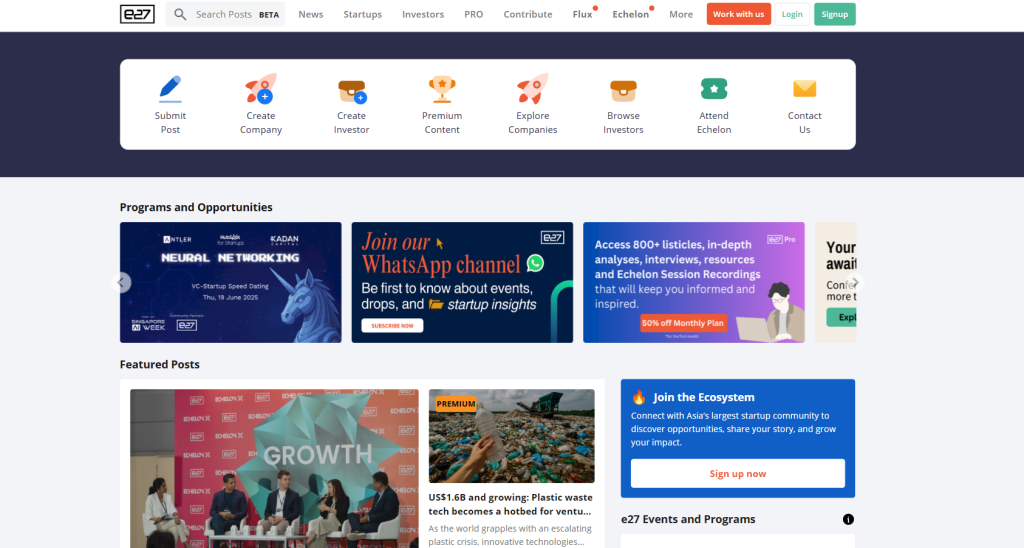Viewport: 1024px width, 548px height.
Task: Select the Create Investor briefcase icon
Action: (x=352, y=91)
